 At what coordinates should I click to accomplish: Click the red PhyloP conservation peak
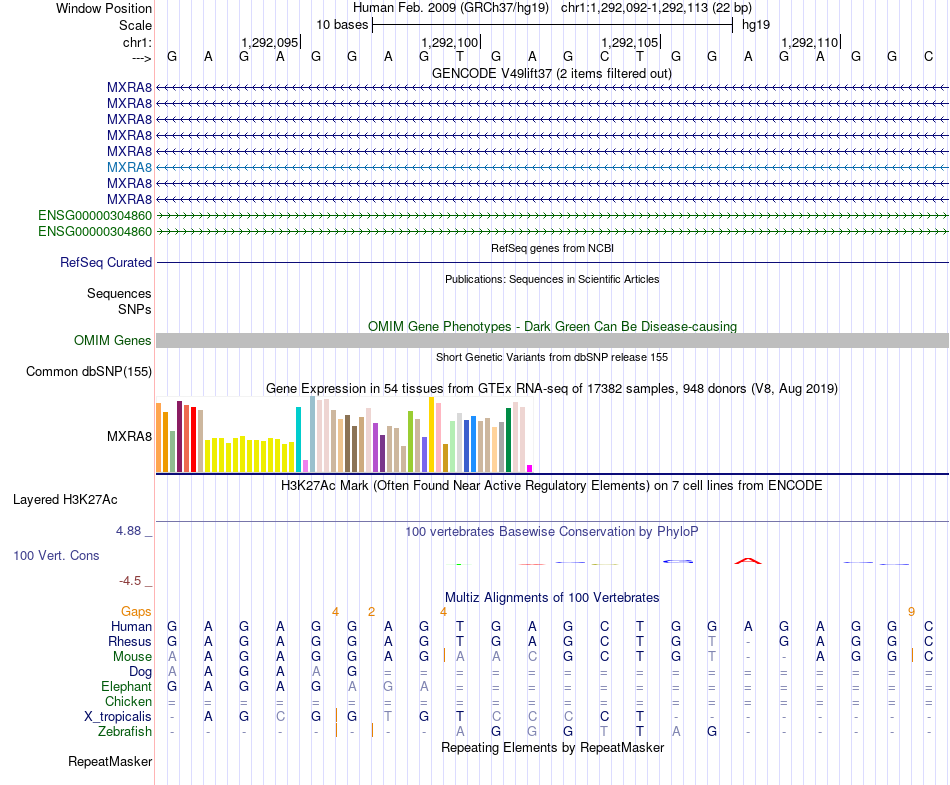(x=748, y=561)
